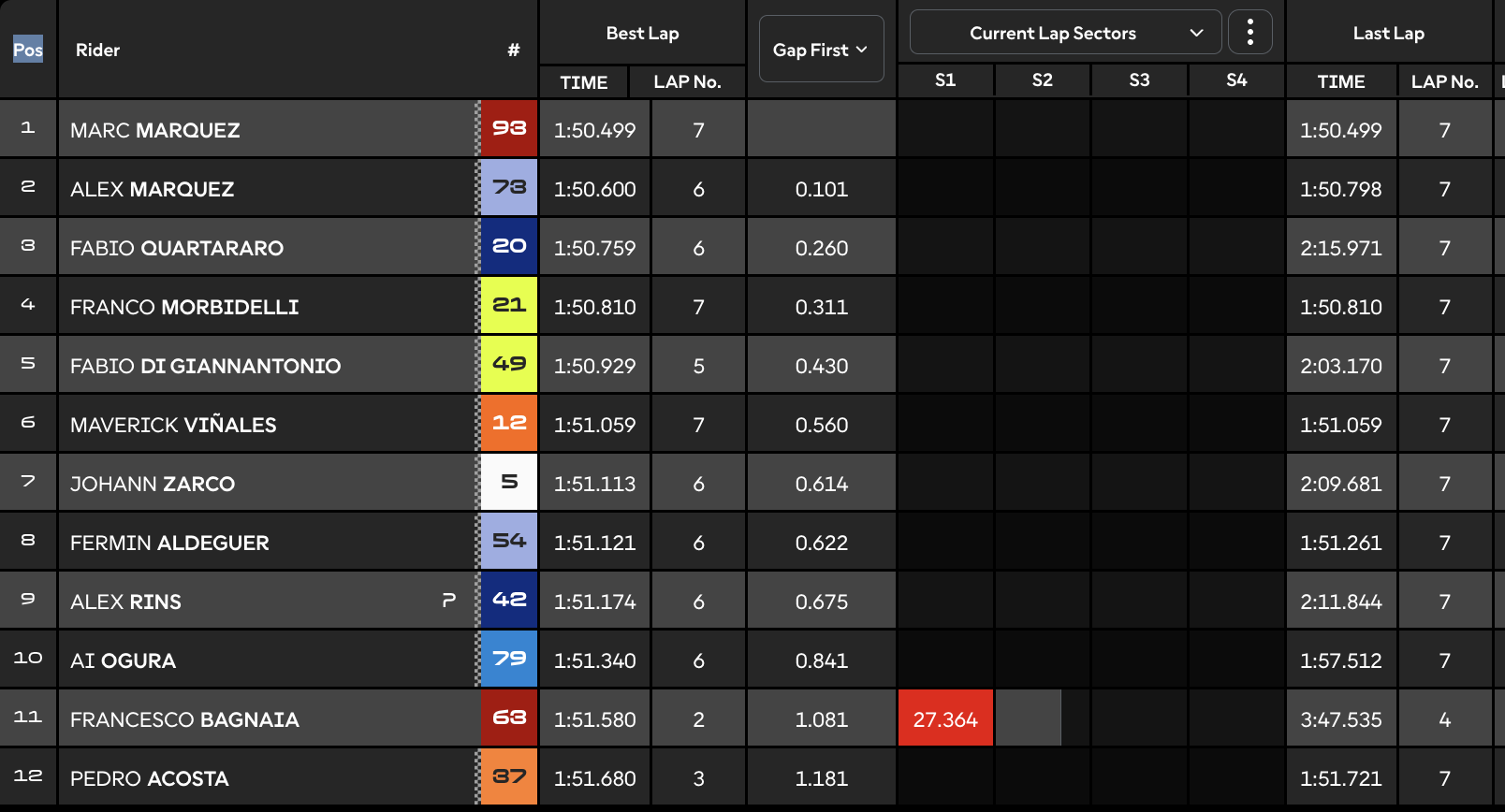Click the Best Lap TIME subheader
Screen dimensions: 1505x812
click(584, 82)
